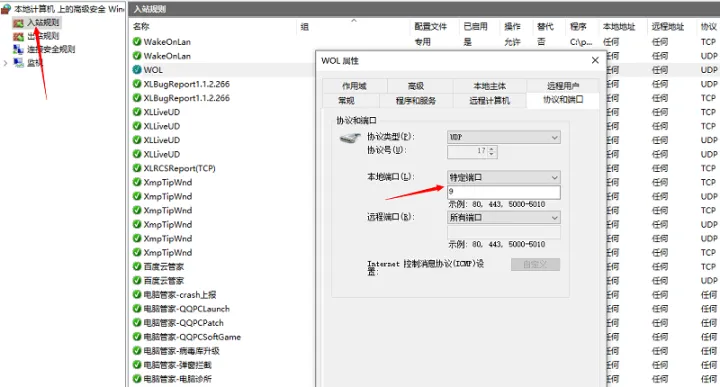
Task: Open the 本地主体 tab
Action: click(489, 86)
